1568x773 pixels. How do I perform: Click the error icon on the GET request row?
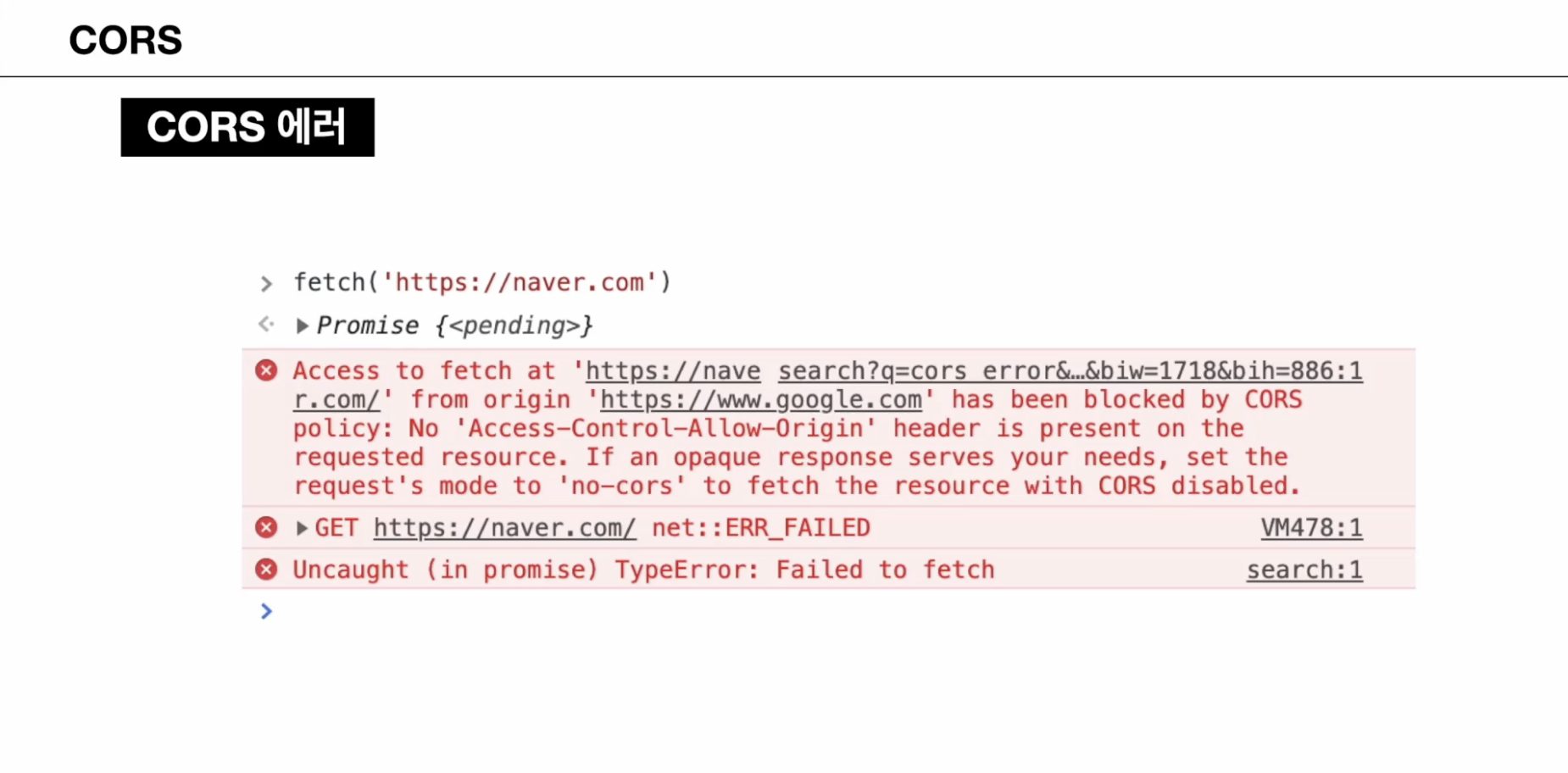pyautogui.click(x=266, y=527)
